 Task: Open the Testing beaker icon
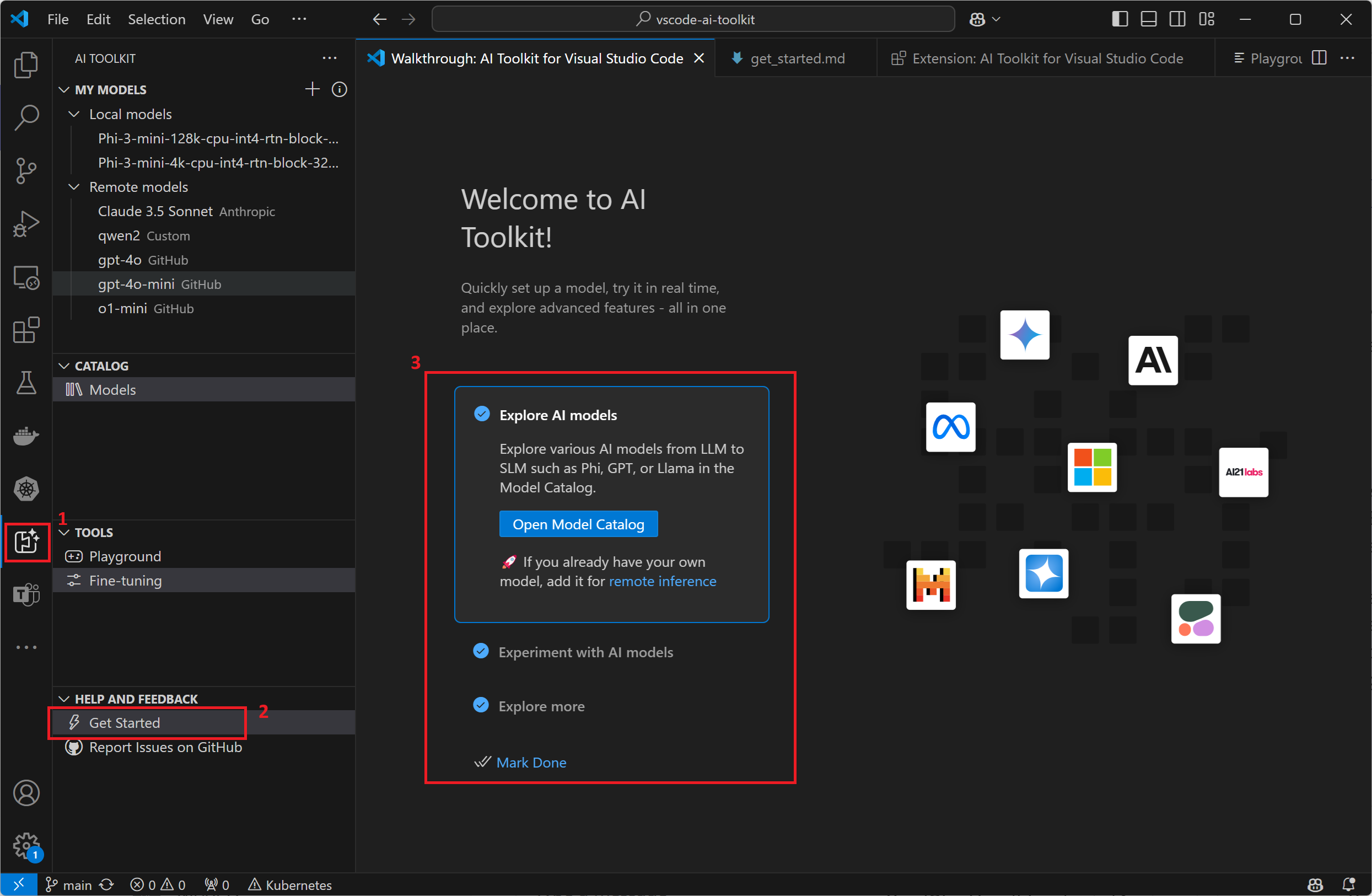pos(26,383)
